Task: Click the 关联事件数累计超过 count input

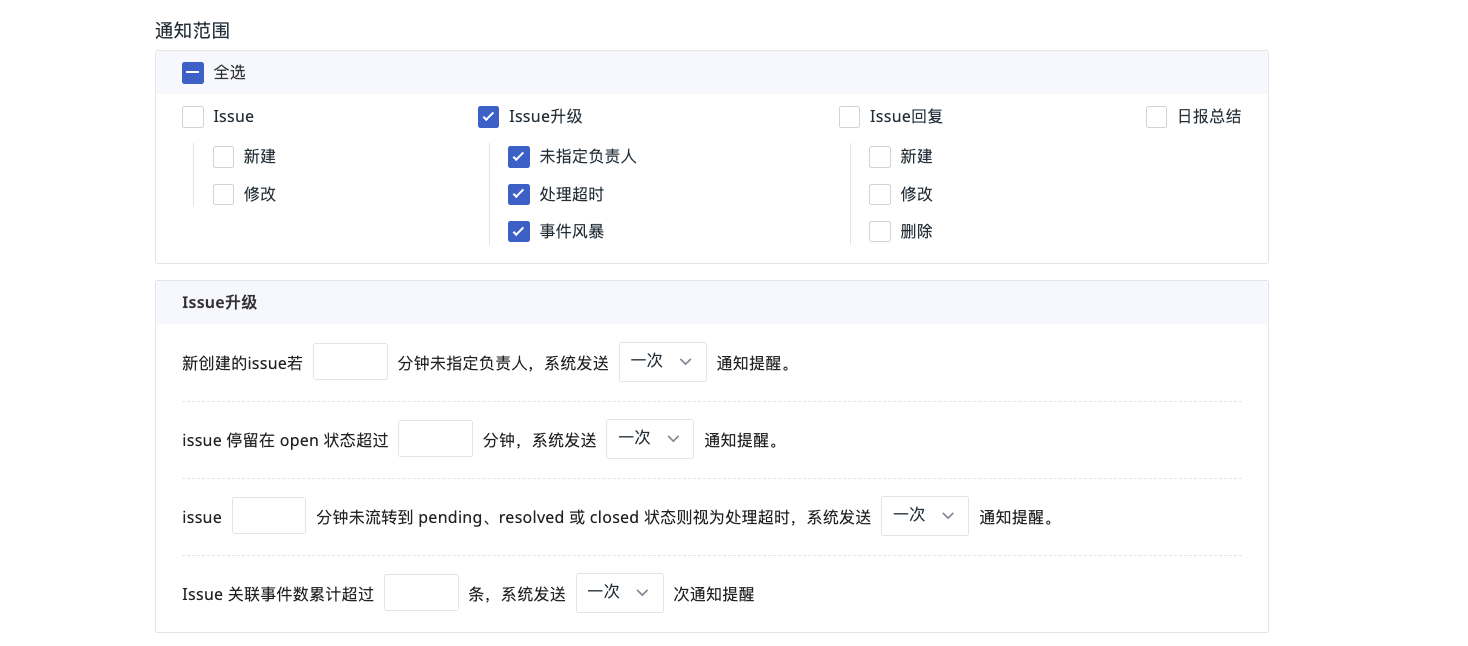Action: [x=421, y=593]
